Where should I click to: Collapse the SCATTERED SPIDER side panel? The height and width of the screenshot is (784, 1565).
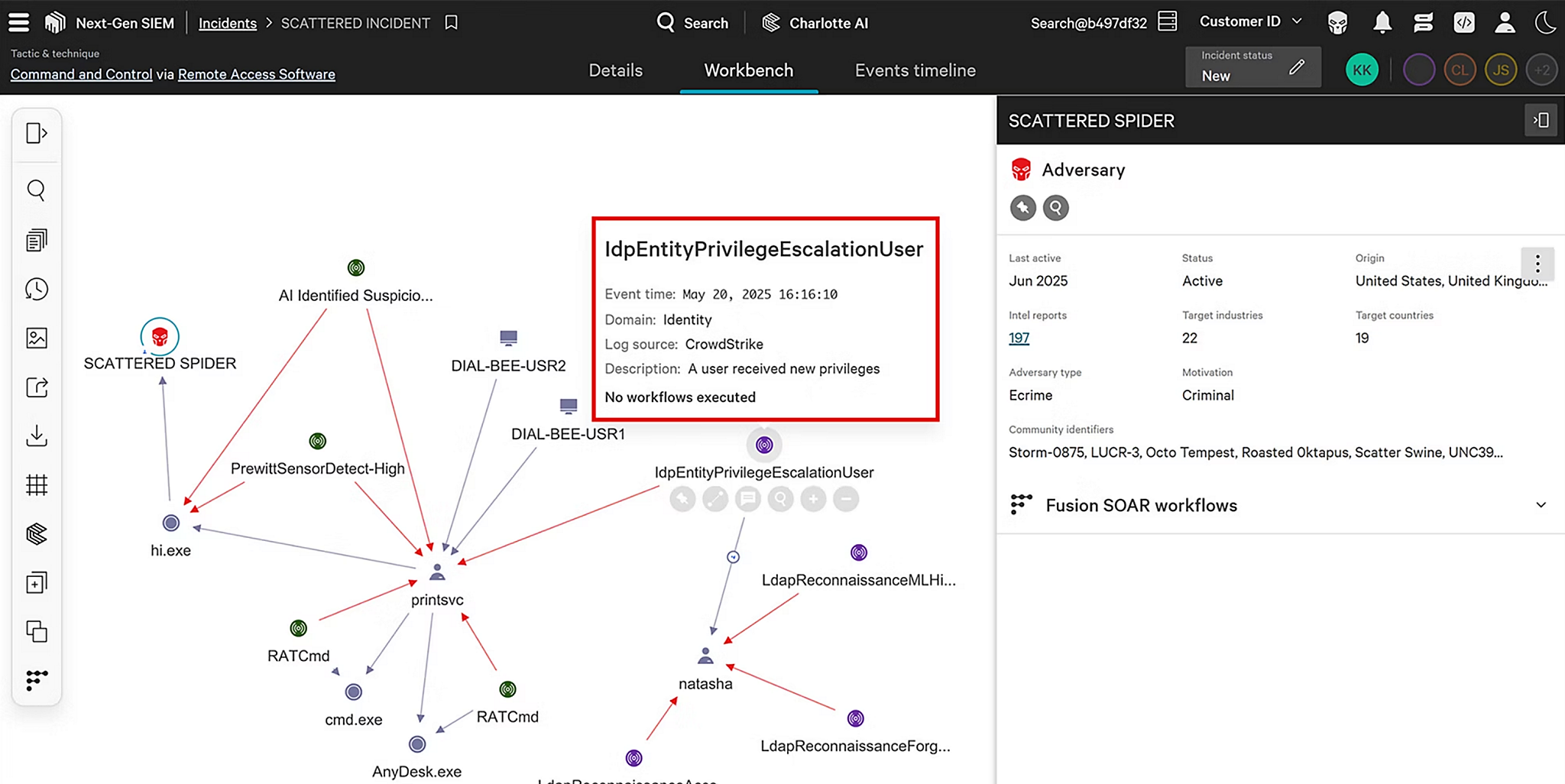[x=1541, y=120]
